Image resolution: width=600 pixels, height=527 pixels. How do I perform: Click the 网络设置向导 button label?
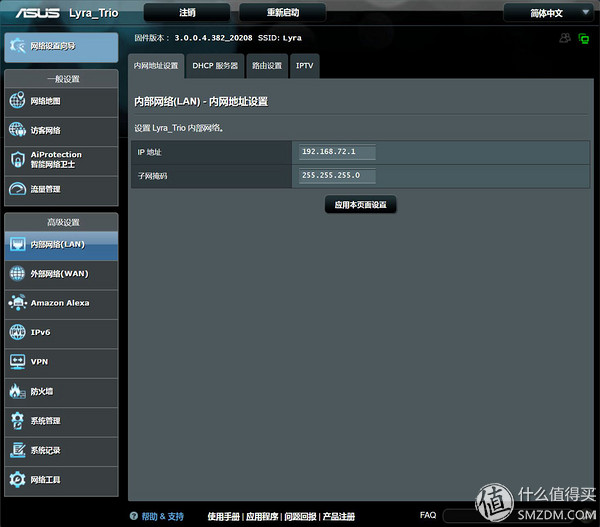pos(53,46)
